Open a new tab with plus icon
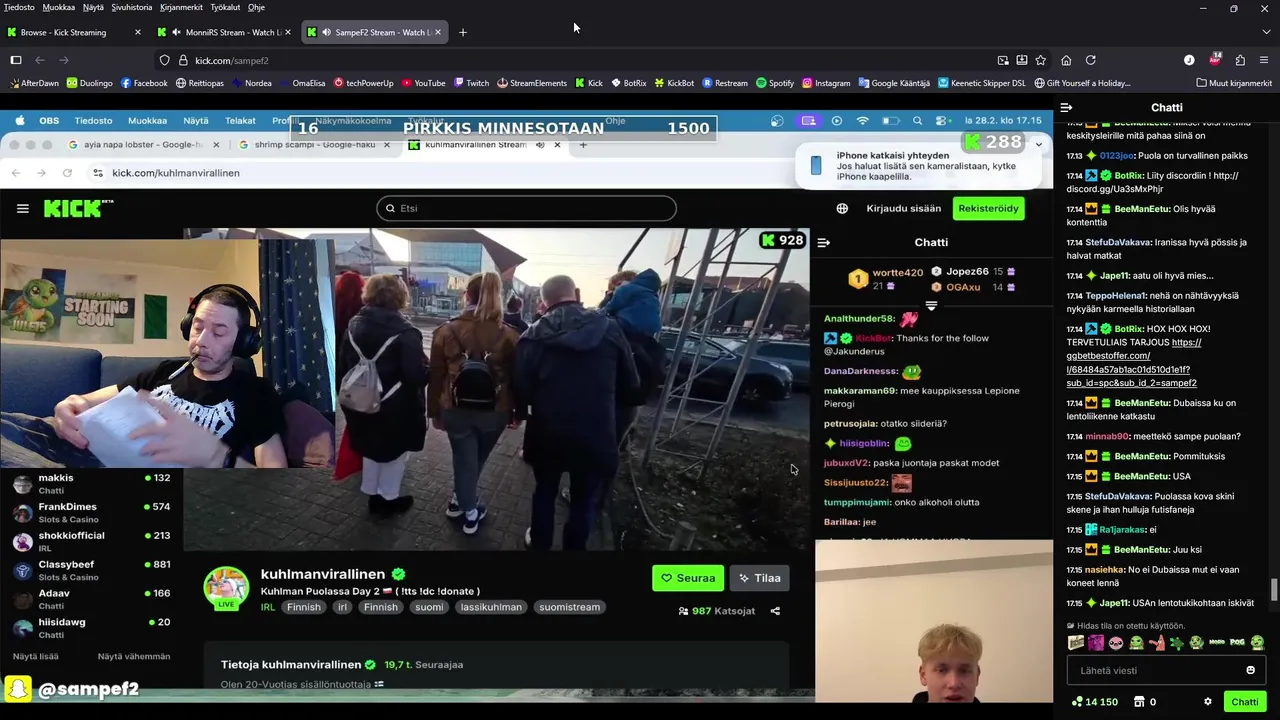 point(462,32)
